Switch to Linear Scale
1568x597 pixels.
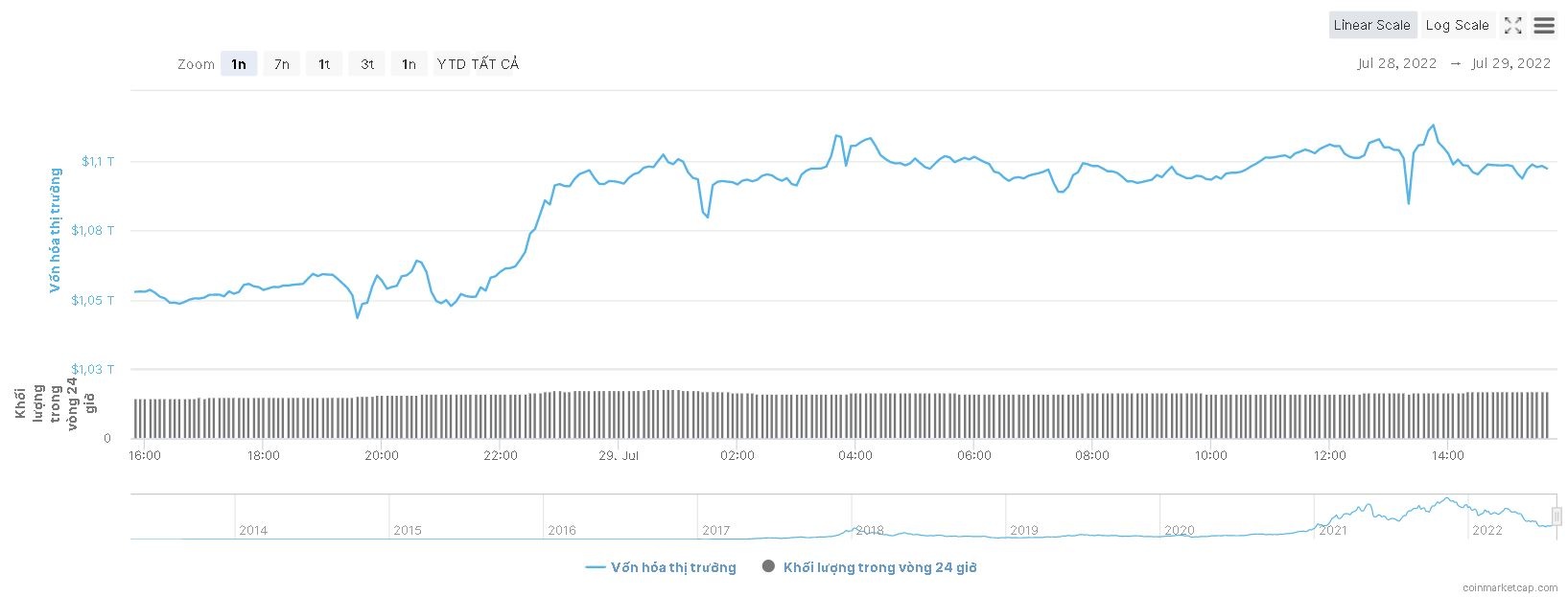point(1371,25)
